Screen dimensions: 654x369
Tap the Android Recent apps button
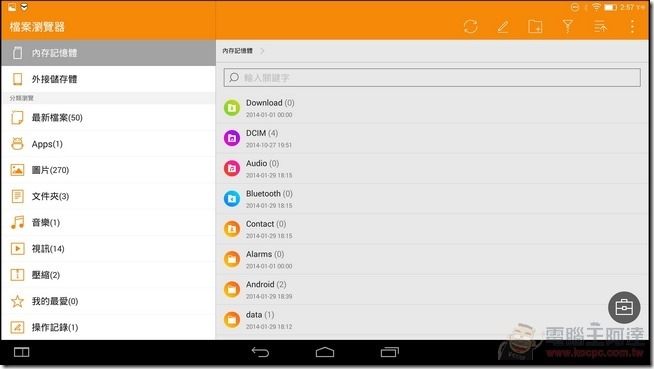pos(390,352)
